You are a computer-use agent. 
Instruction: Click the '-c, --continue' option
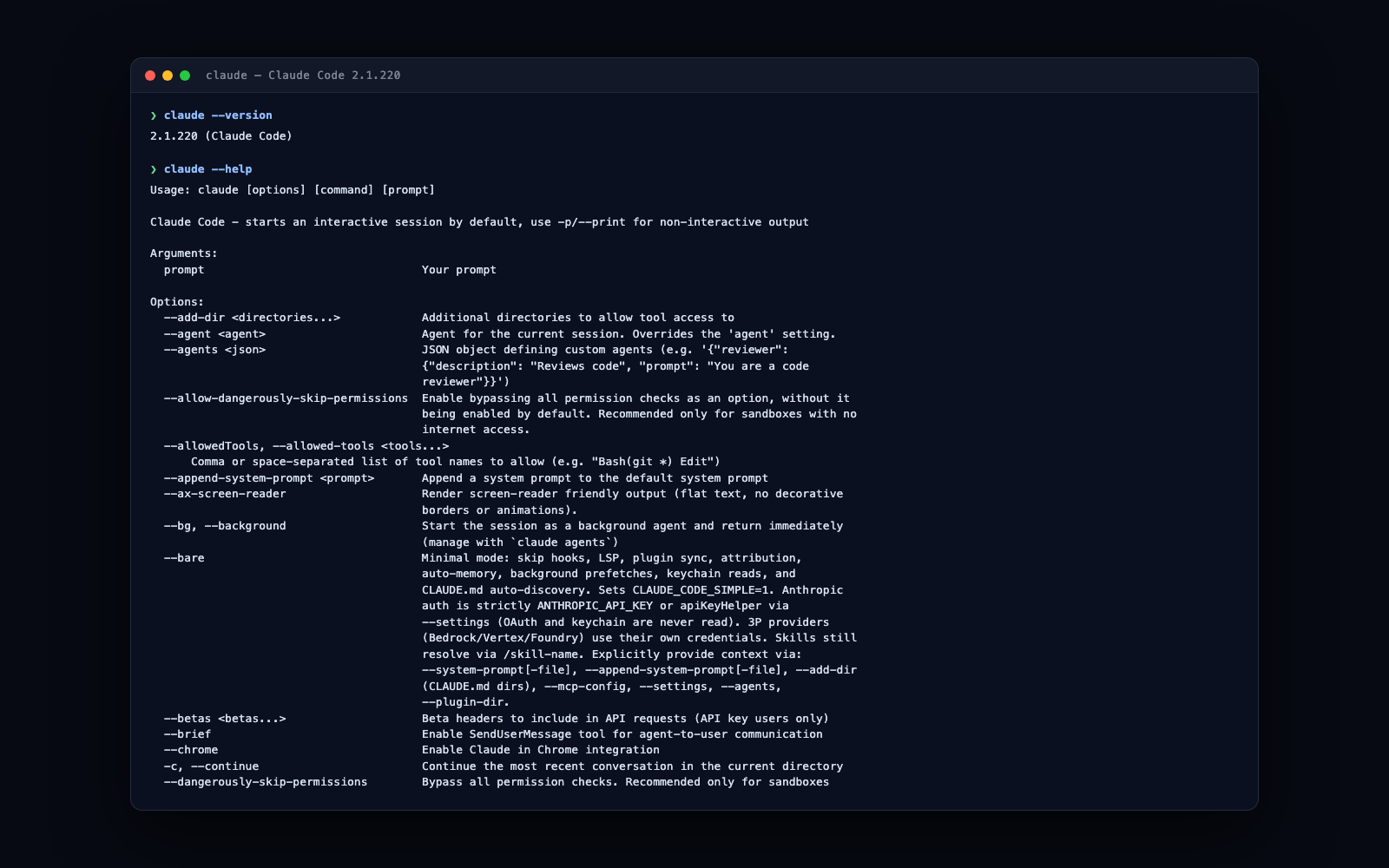click(211, 766)
